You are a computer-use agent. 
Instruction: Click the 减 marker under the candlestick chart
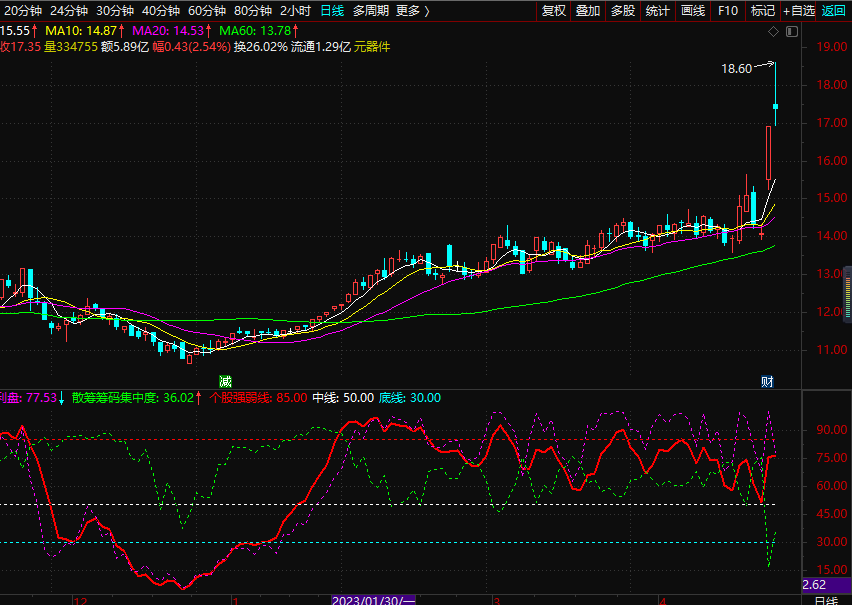point(226,381)
